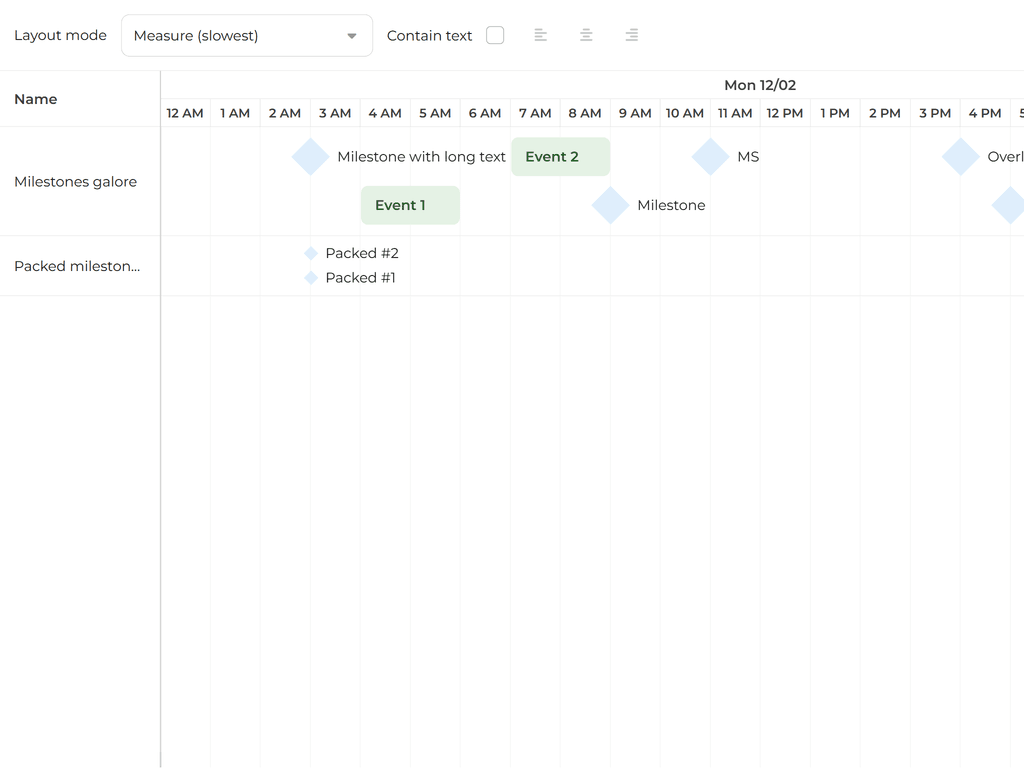Toggle the Contain text checkbox
The width and height of the screenshot is (1024, 768).
click(x=495, y=35)
